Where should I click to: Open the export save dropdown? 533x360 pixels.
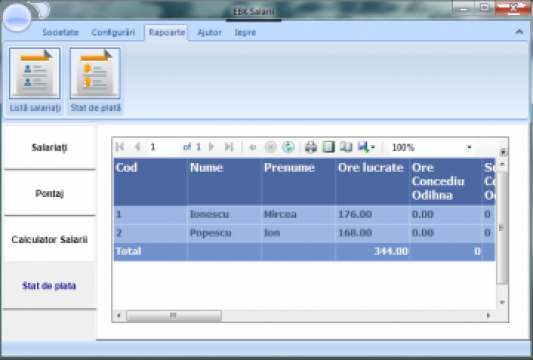366,147
